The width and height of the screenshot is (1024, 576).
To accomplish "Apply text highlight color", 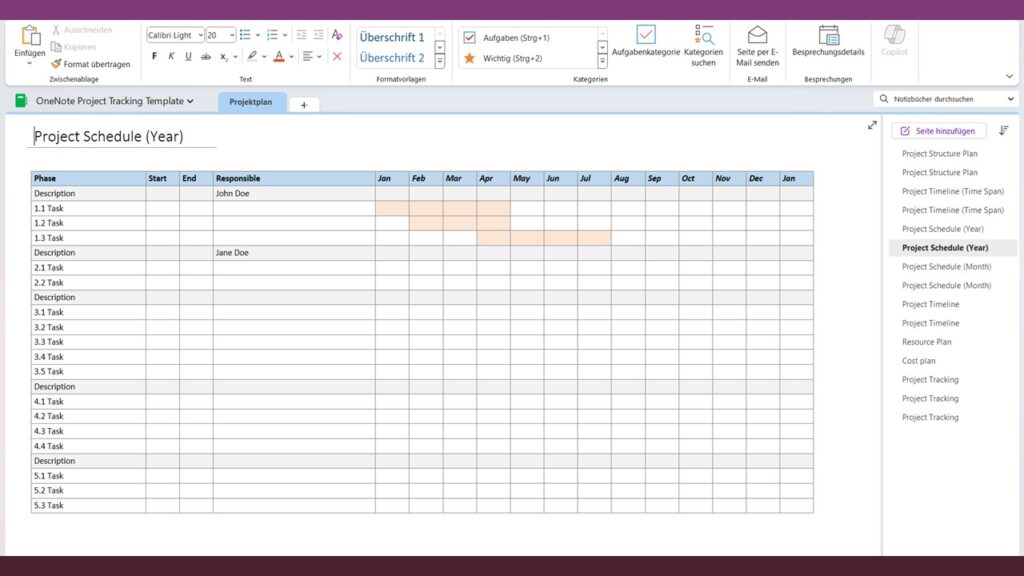I will pos(252,56).
